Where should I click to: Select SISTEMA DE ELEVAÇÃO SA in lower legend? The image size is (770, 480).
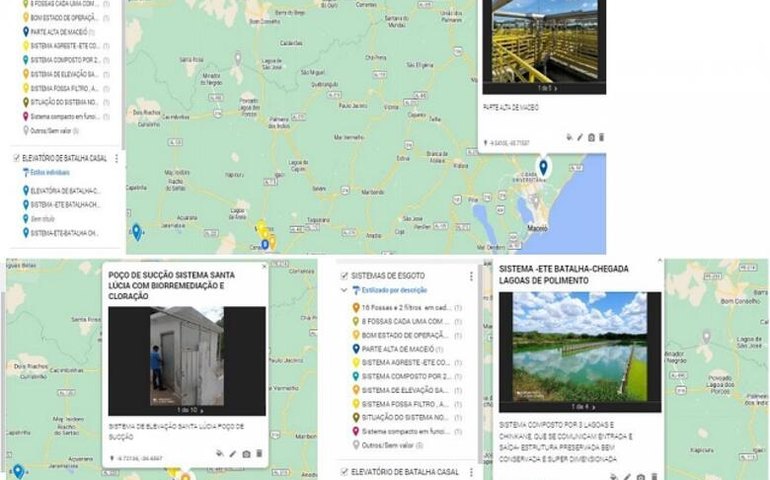click(x=407, y=390)
